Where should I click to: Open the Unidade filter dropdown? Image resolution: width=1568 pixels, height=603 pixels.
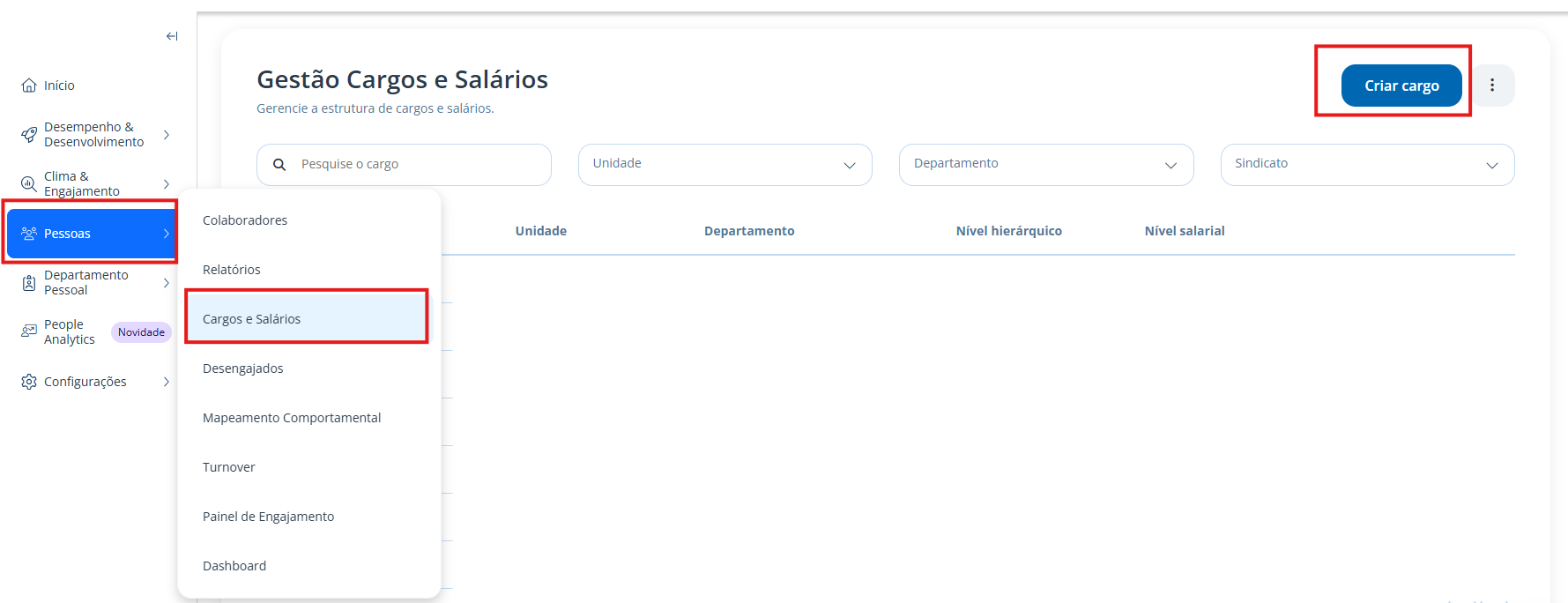pos(725,165)
